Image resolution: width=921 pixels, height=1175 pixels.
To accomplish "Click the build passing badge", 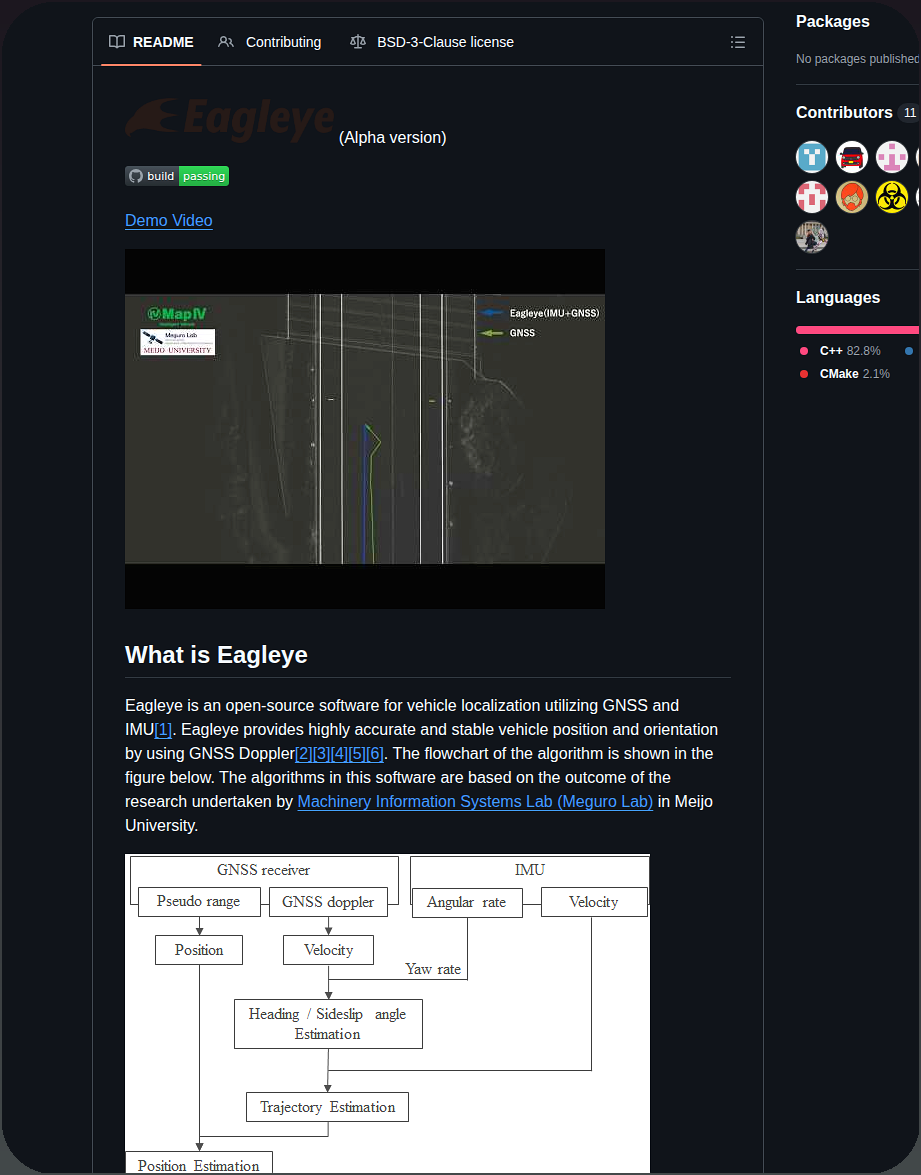I will tap(177, 176).
